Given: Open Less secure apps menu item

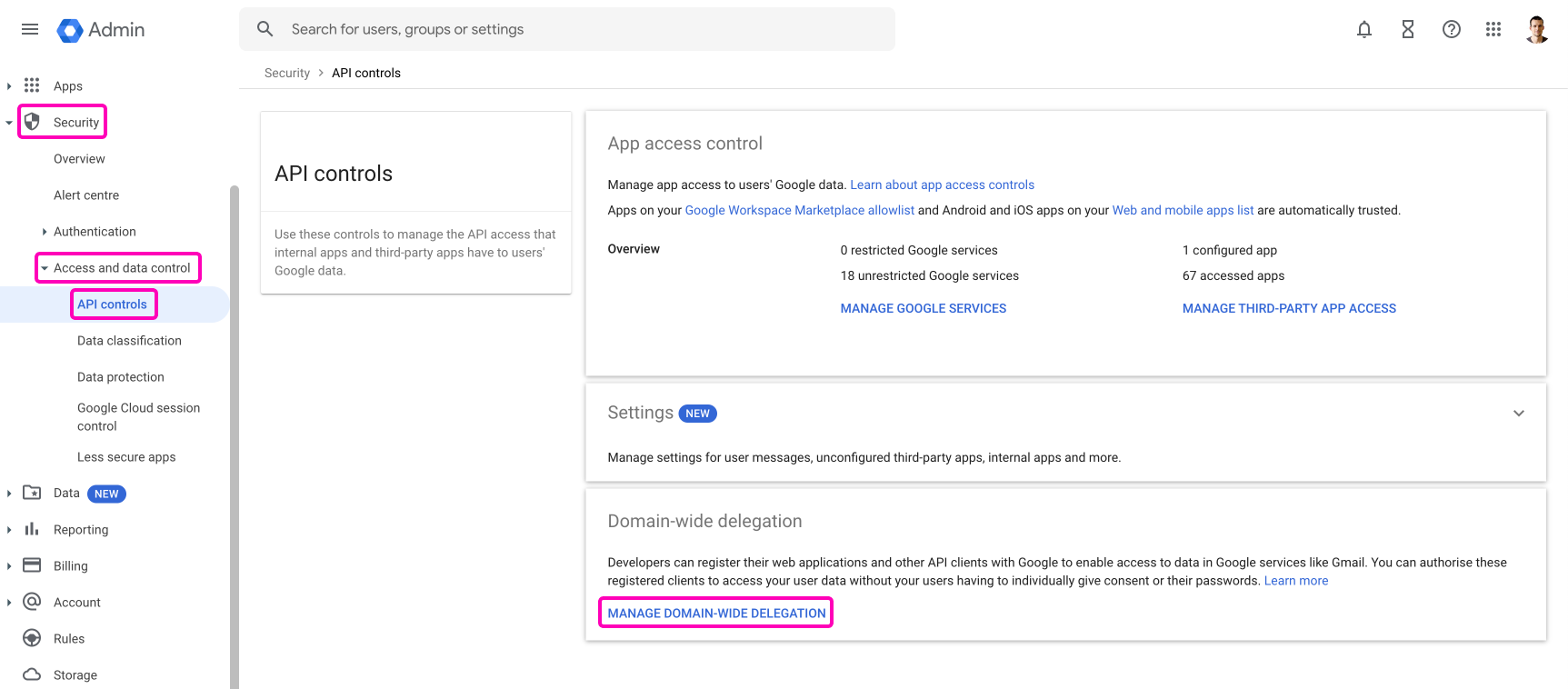Looking at the screenshot, I should point(126,457).
